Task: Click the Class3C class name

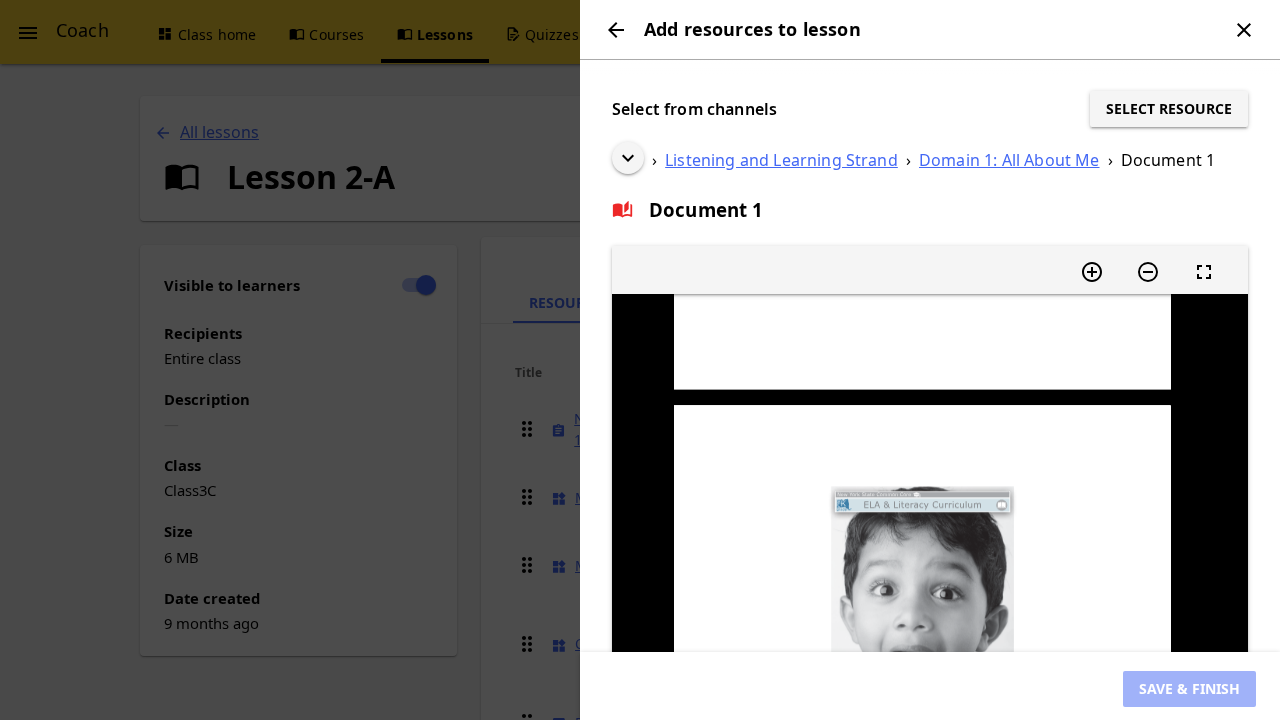Action: click(190, 491)
